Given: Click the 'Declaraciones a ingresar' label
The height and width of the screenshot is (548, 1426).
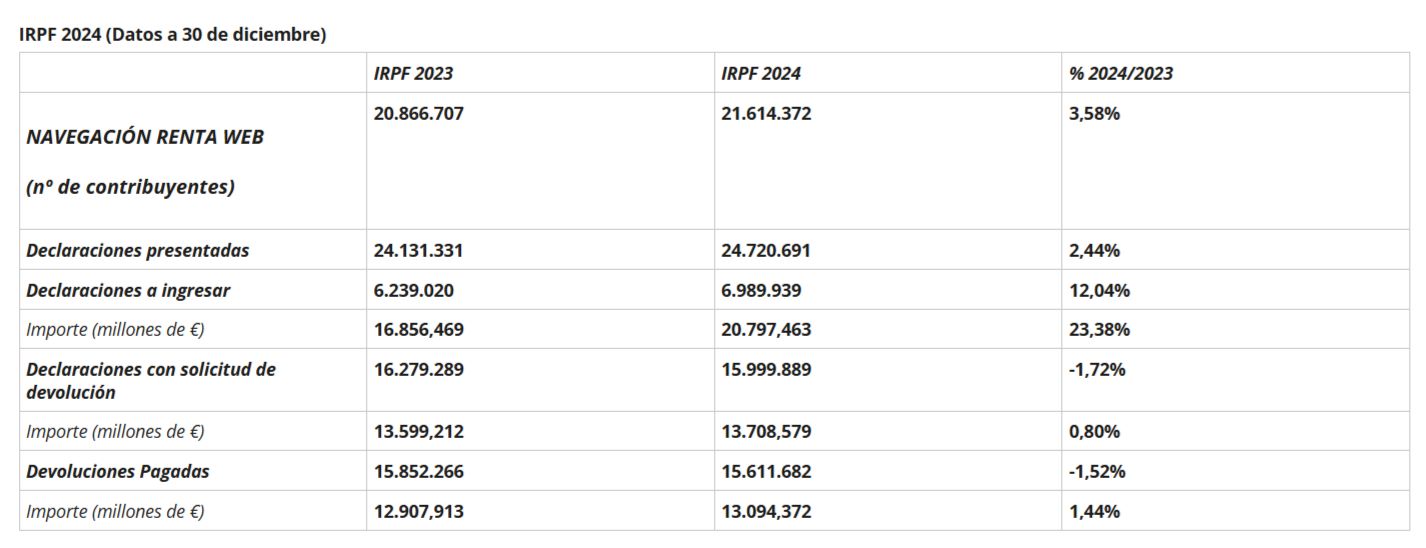Looking at the screenshot, I should click(x=128, y=290).
